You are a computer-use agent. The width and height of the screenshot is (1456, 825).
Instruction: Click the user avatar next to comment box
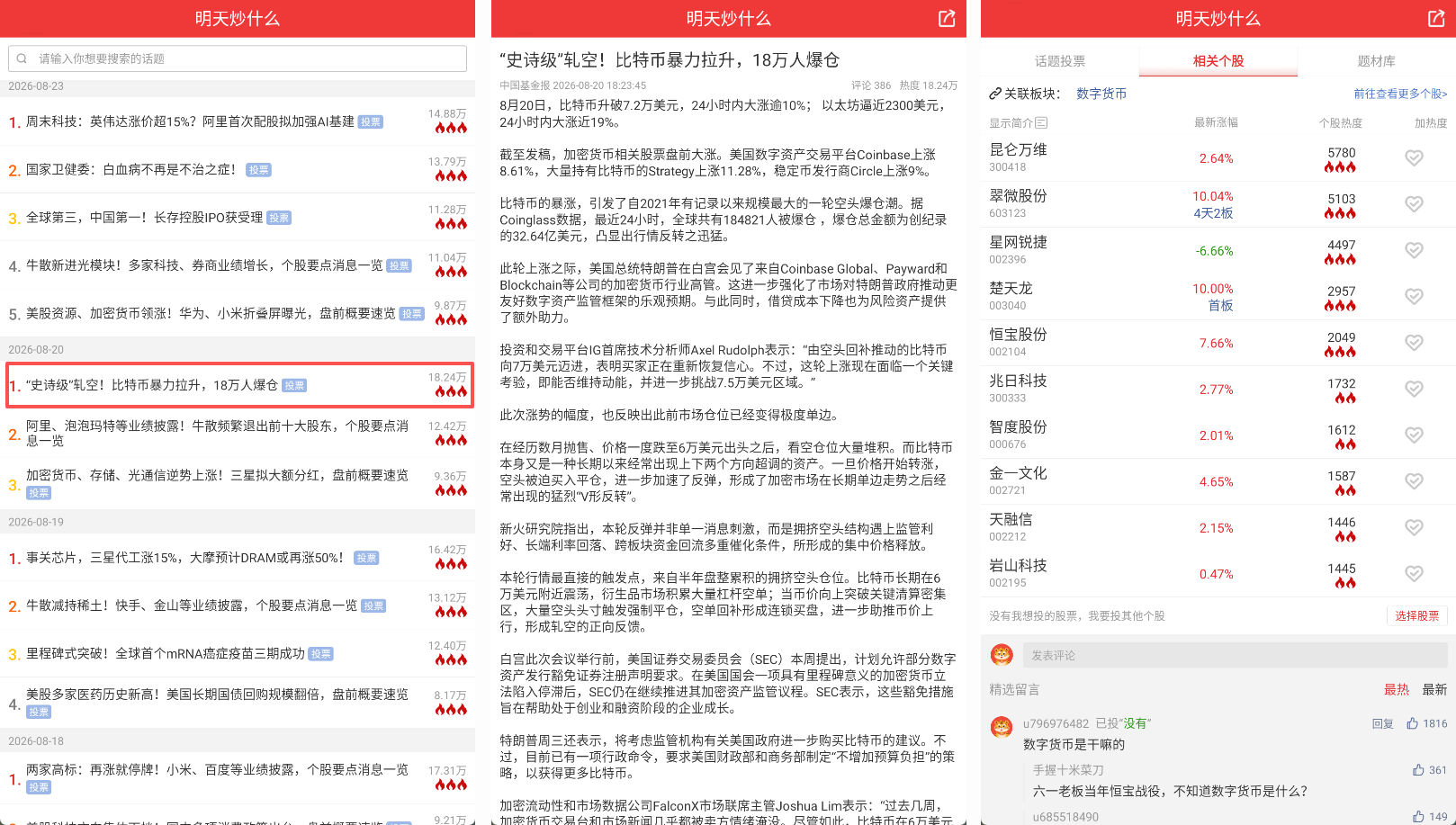[1002, 655]
